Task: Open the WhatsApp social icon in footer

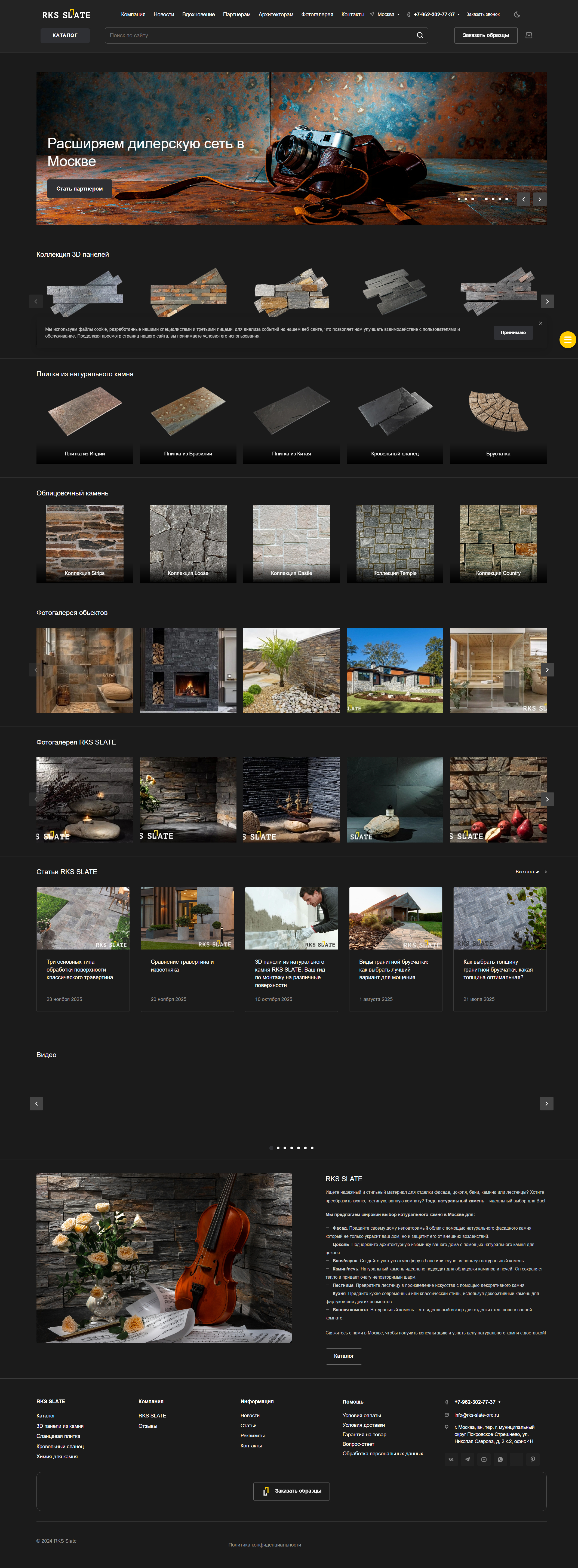Action: coord(500,1459)
